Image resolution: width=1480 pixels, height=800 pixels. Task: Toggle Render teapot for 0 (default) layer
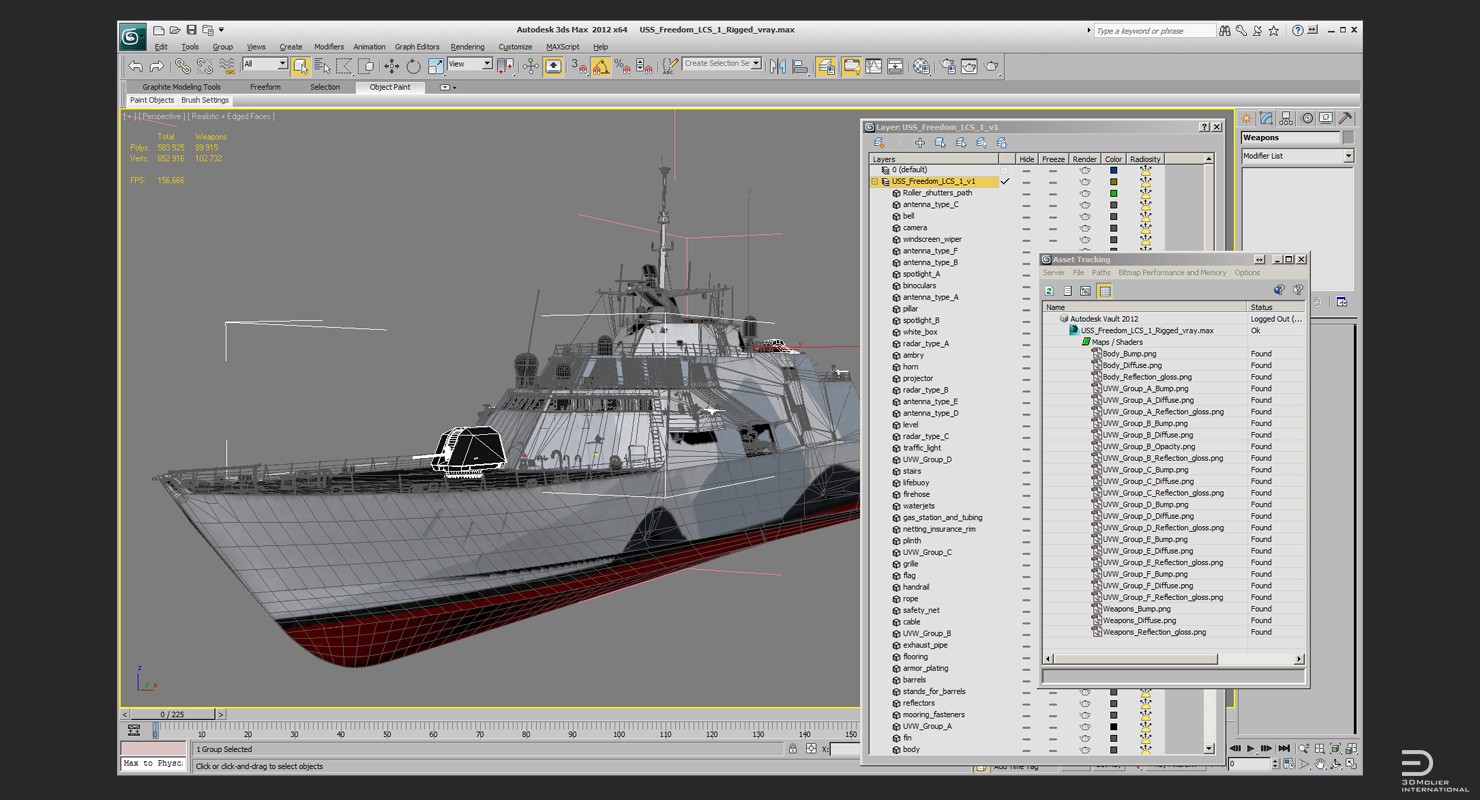[1084, 170]
